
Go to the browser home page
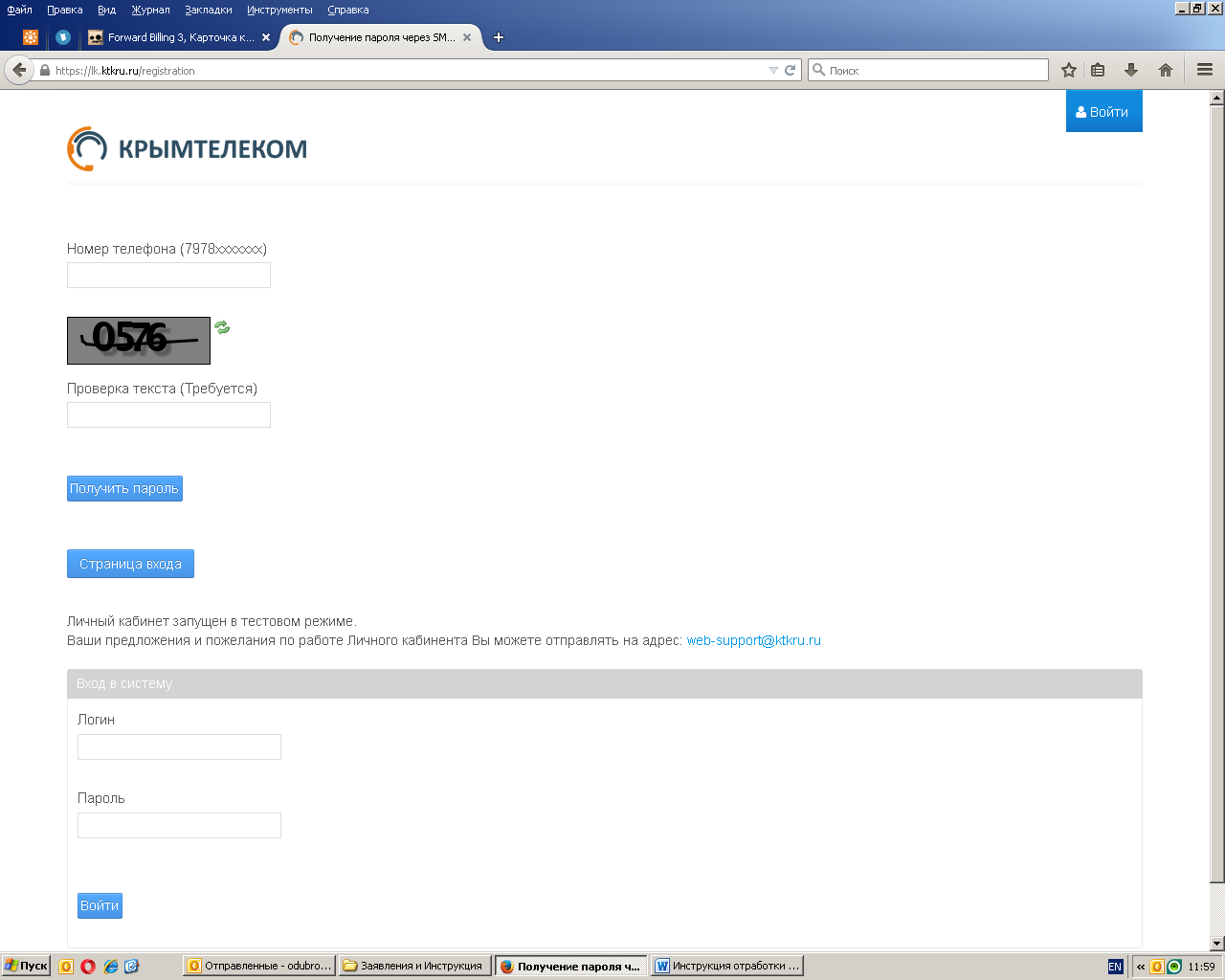(1165, 70)
